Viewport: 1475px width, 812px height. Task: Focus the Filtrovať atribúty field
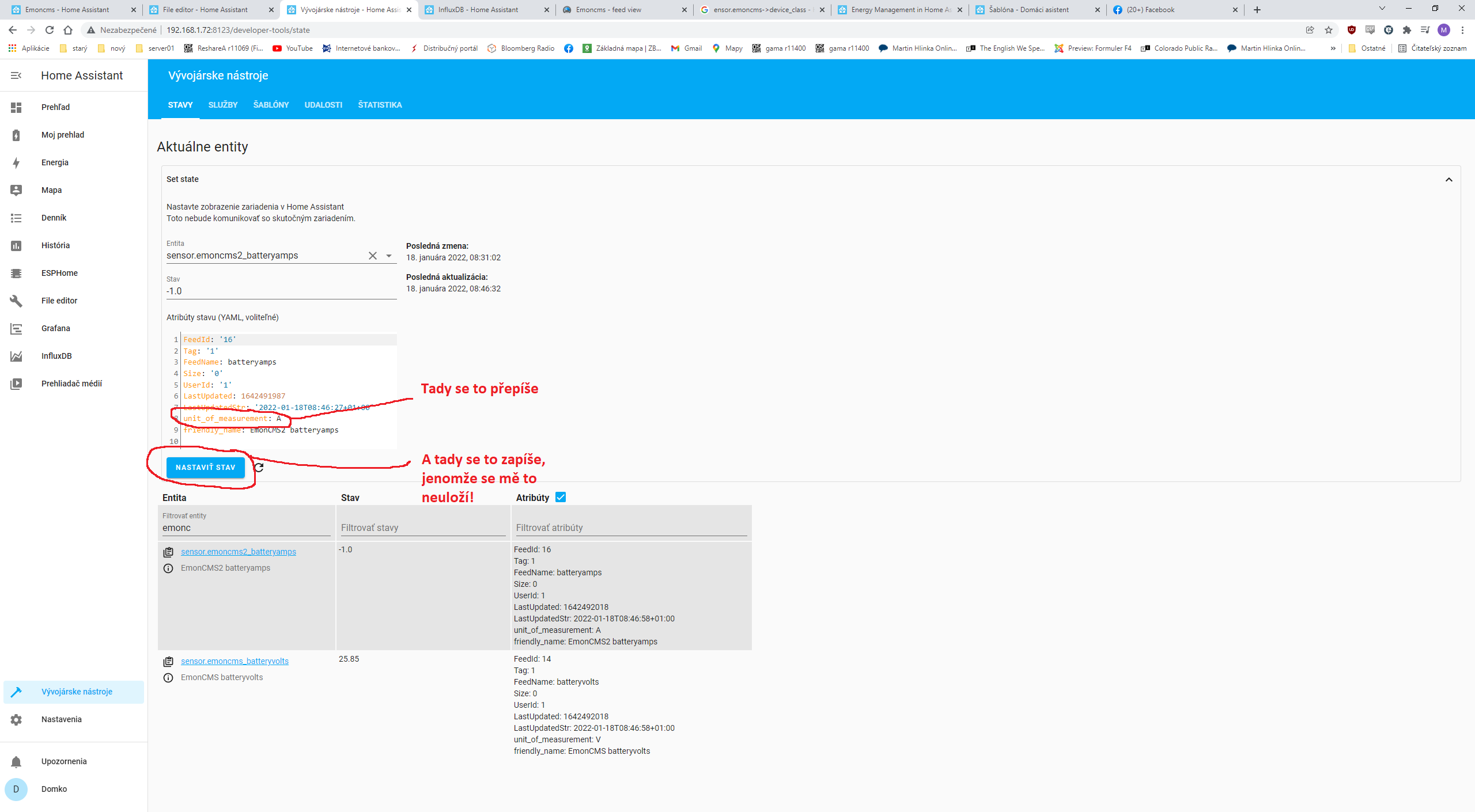tap(631, 528)
